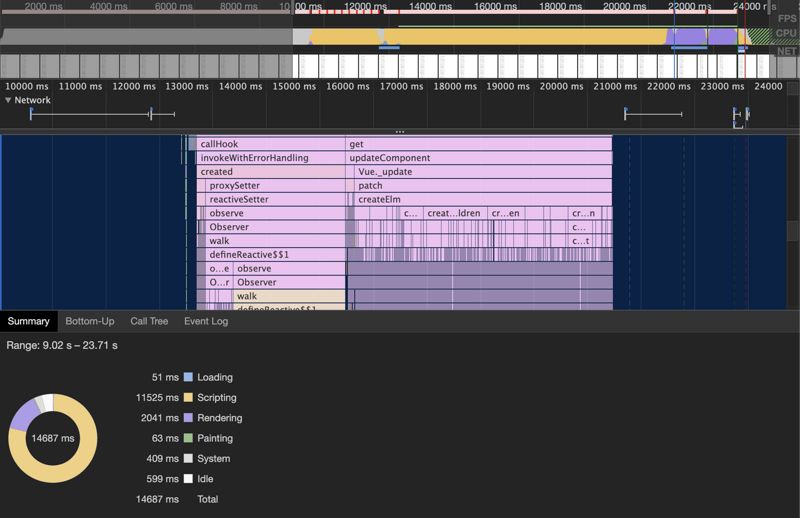Click the blue Loading legend swatch
Image resolution: width=800 pixels, height=518 pixels.
[188, 378]
